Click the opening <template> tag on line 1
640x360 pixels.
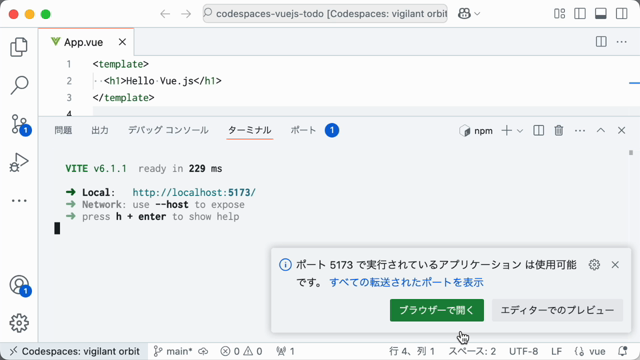121,64
